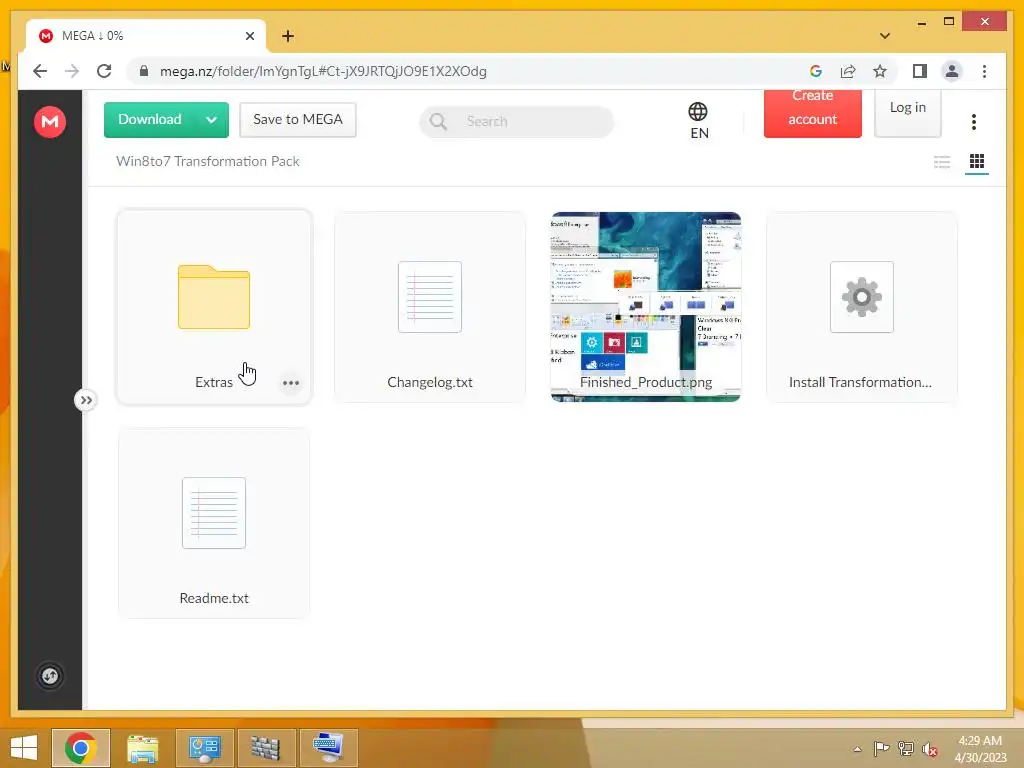Click the share page icon
The width and height of the screenshot is (1024, 768).
[x=848, y=71]
